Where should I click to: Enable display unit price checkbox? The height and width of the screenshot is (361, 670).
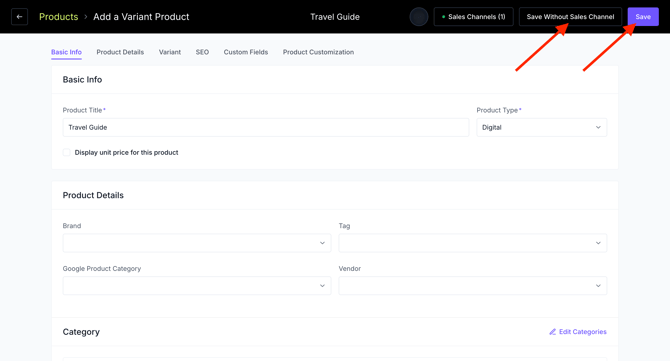pos(67,153)
